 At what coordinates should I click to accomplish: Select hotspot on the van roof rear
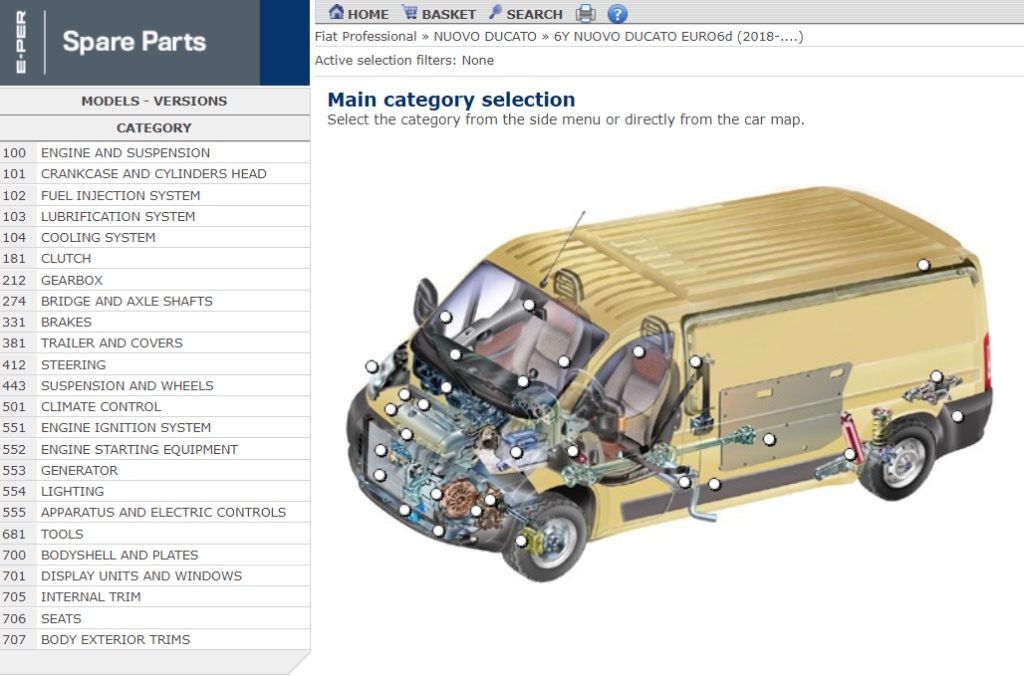923,265
